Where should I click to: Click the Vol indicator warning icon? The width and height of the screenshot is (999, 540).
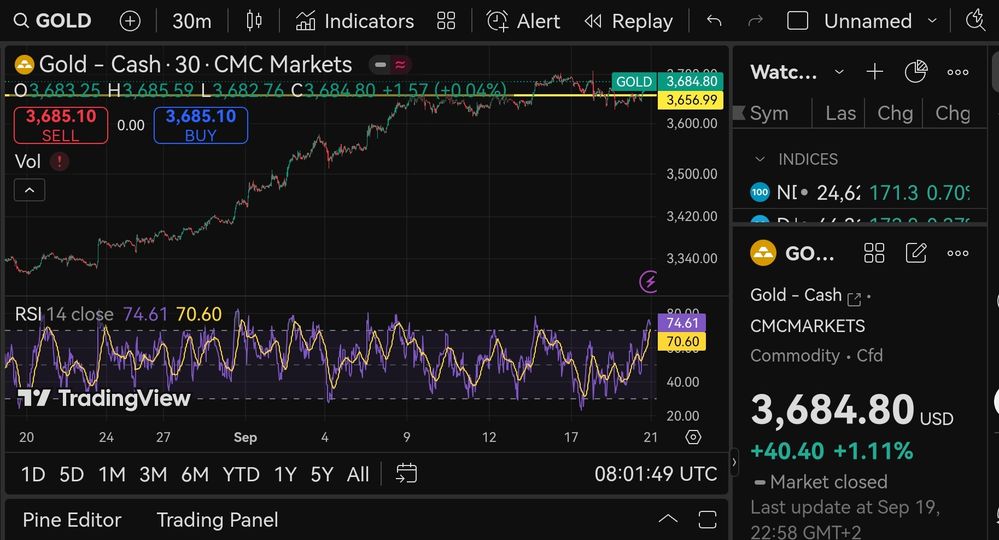tap(59, 161)
